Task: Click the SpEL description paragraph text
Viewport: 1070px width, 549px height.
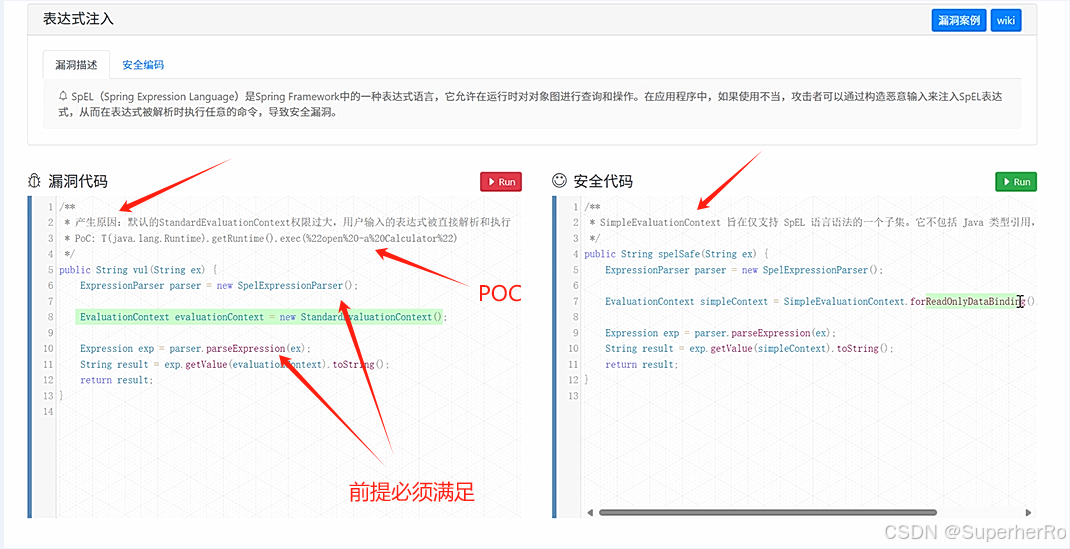Action: [530, 104]
